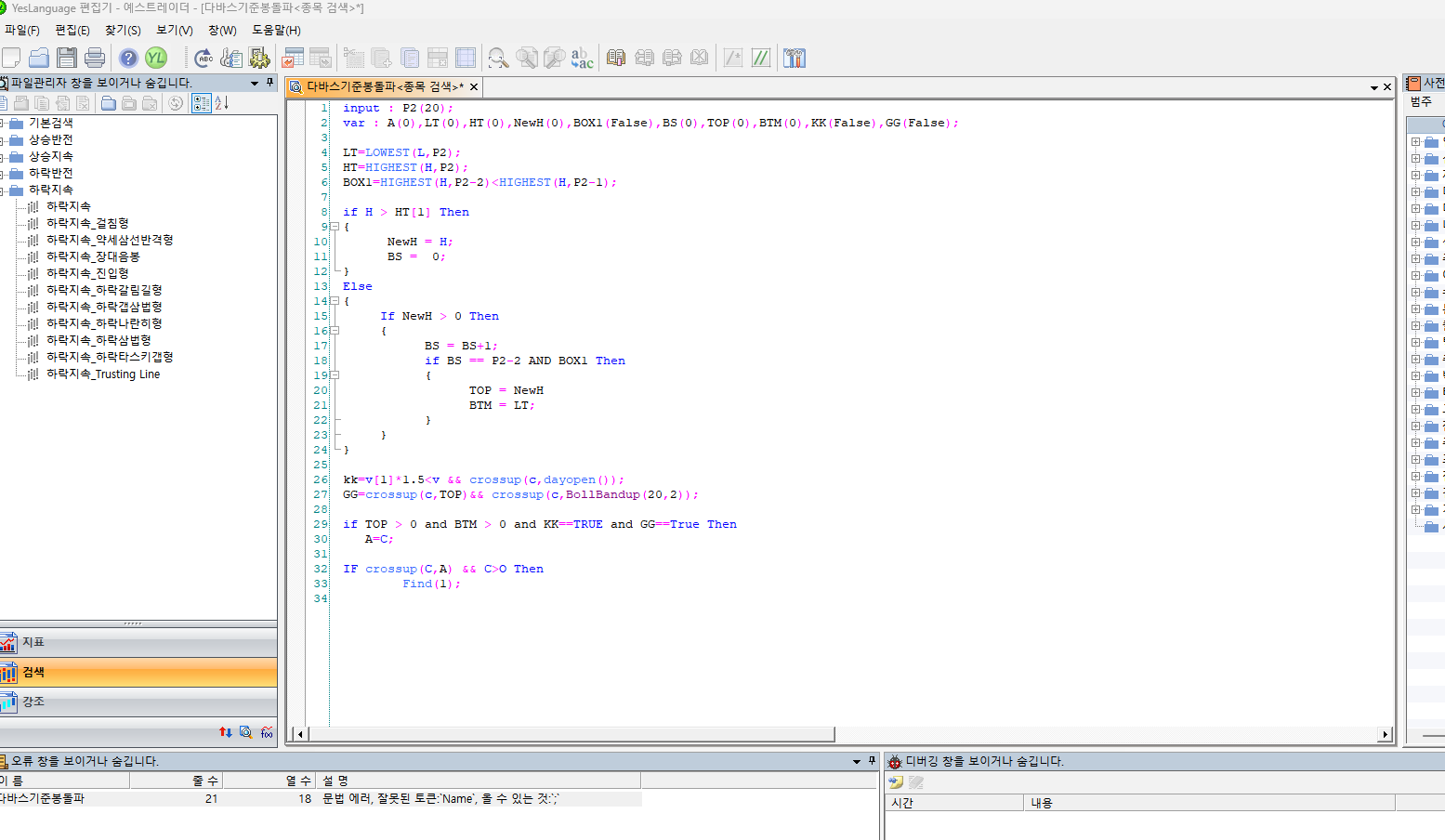Open the 보기(V) menu

pos(174,30)
